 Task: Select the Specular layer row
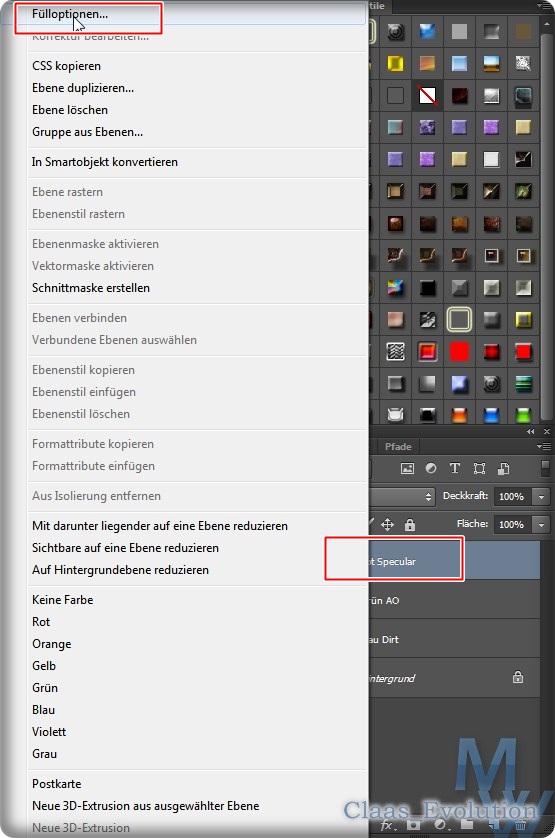tap(454, 561)
